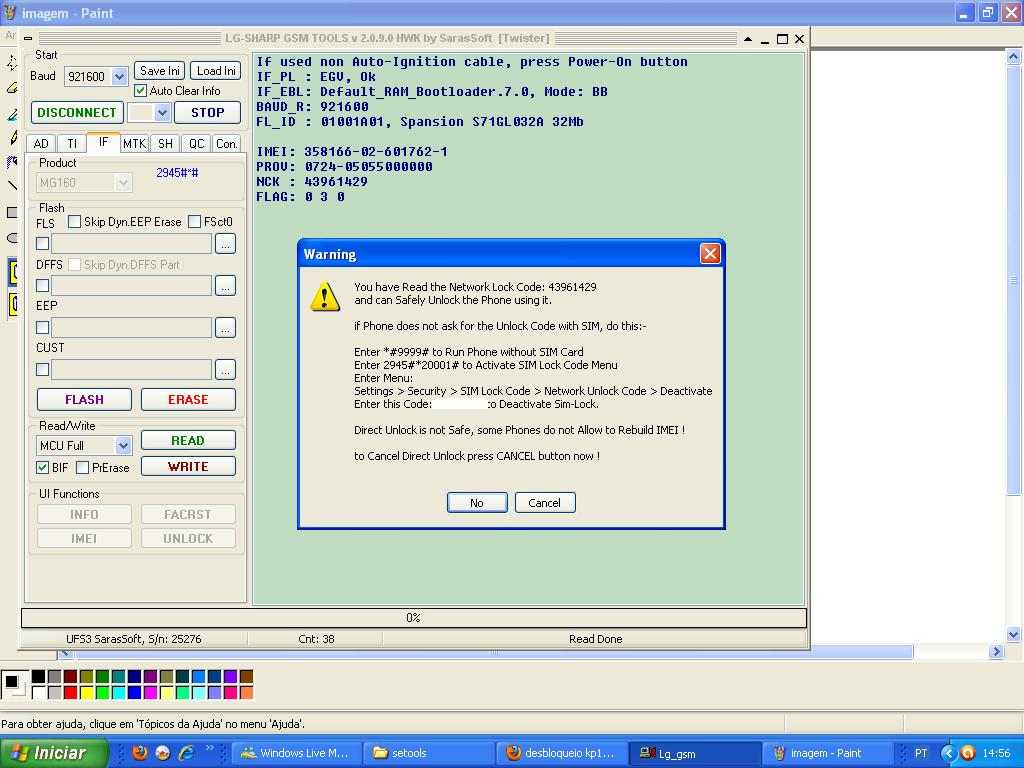
Task: Toggle the Auto Clear Info checkbox
Action: 140,91
